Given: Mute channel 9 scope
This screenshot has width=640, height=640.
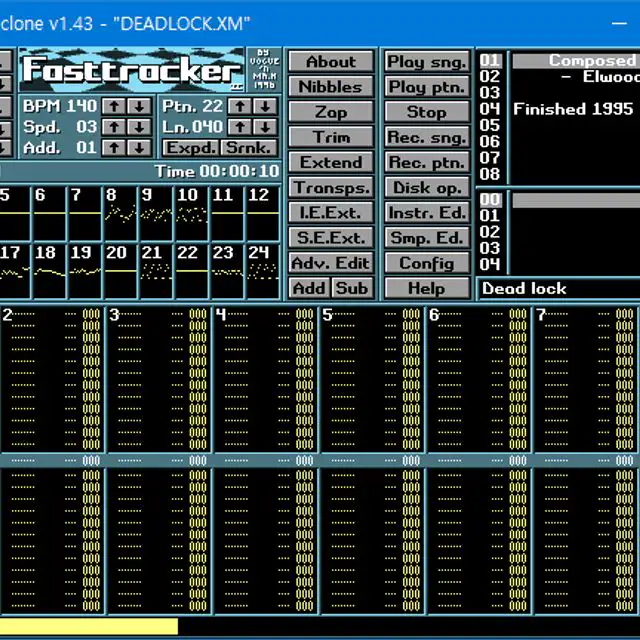Looking at the screenshot, I should point(156,213).
